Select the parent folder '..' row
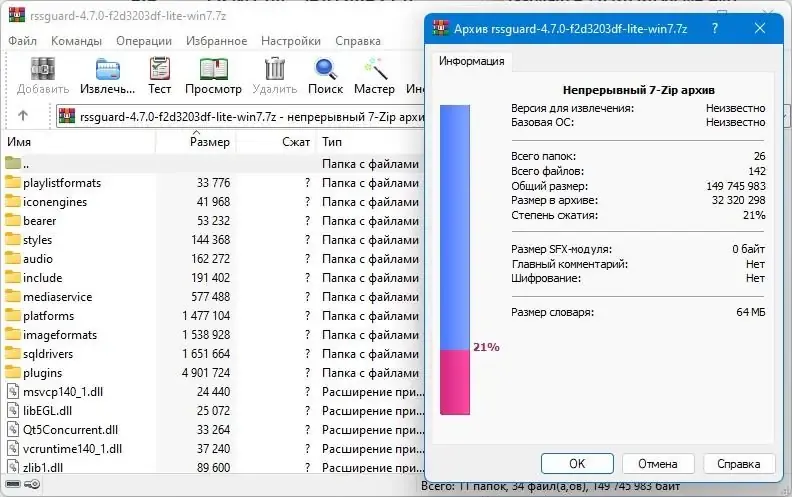The width and height of the screenshot is (792, 497). click(x=214, y=164)
